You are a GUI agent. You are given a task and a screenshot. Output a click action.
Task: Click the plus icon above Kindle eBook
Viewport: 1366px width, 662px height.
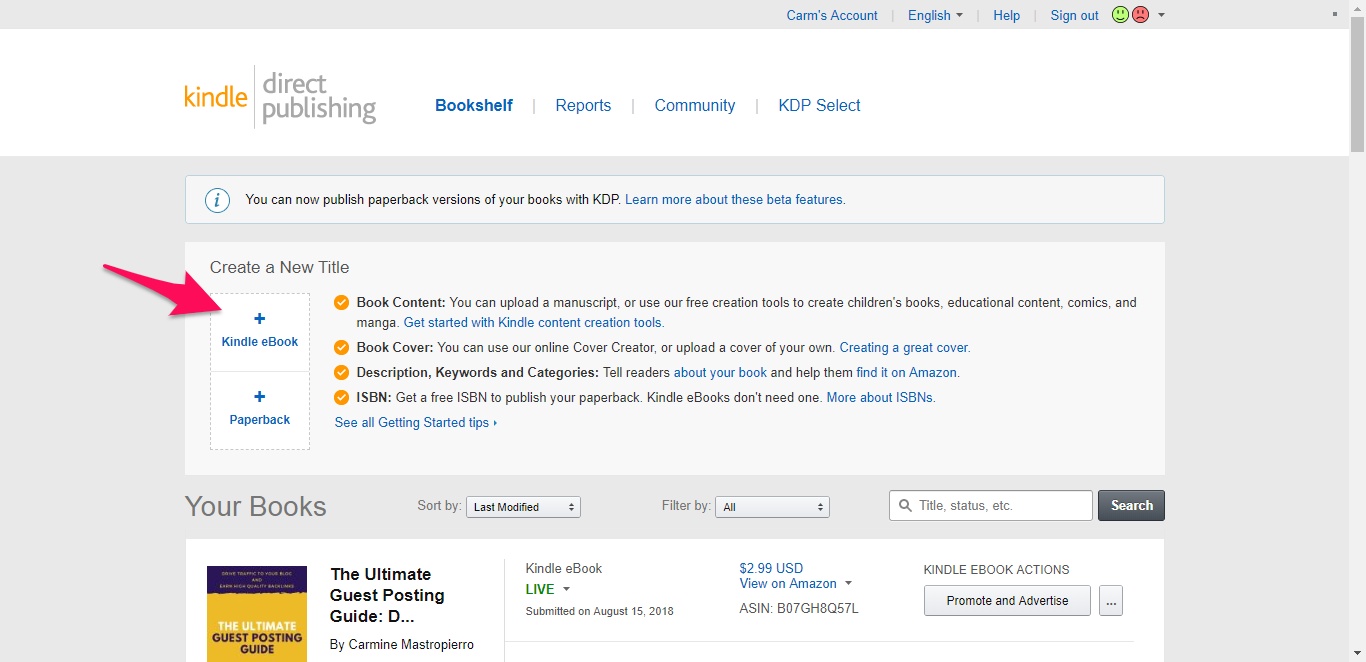tap(260, 319)
